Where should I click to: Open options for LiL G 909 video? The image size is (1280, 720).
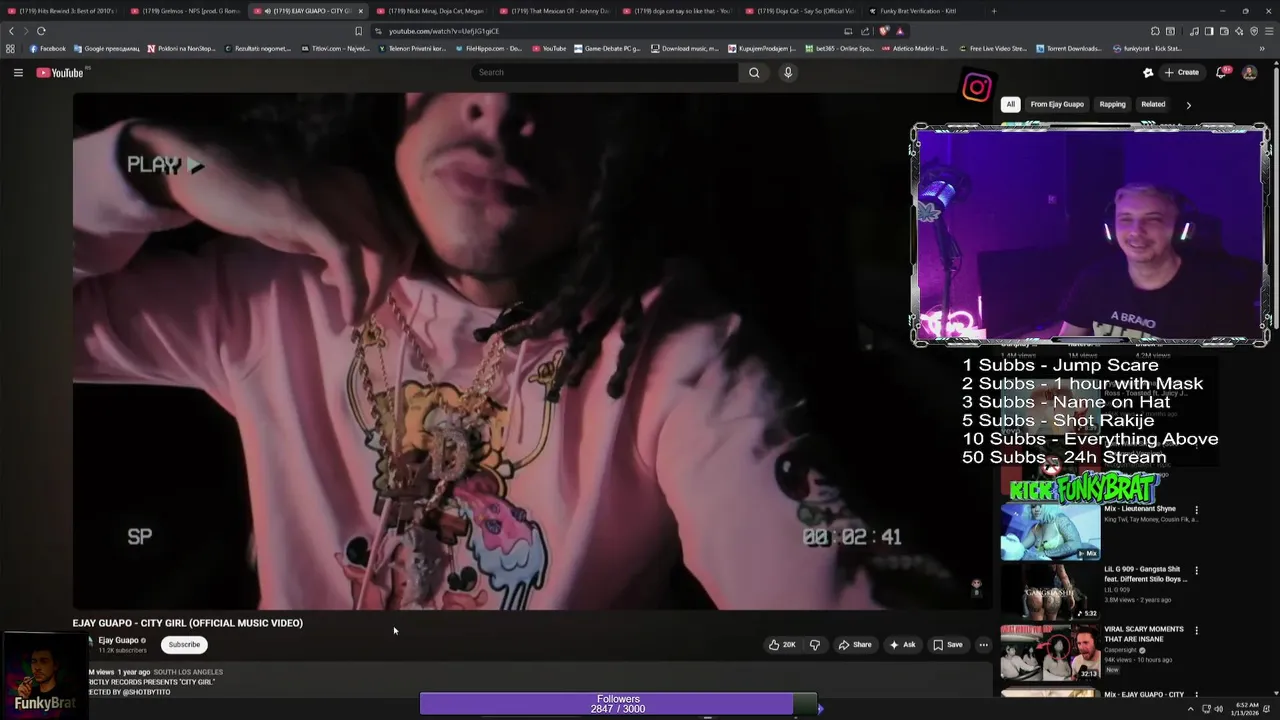(x=1196, y=571)
